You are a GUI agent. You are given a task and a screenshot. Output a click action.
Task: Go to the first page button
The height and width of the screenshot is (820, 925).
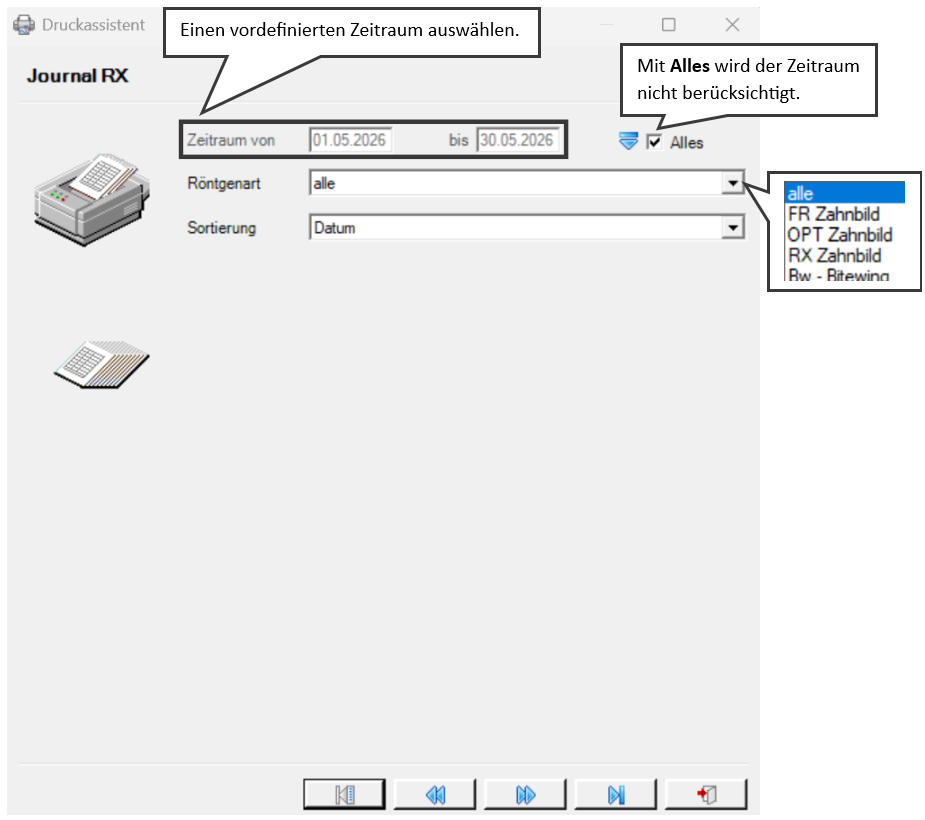coord(345,794)
